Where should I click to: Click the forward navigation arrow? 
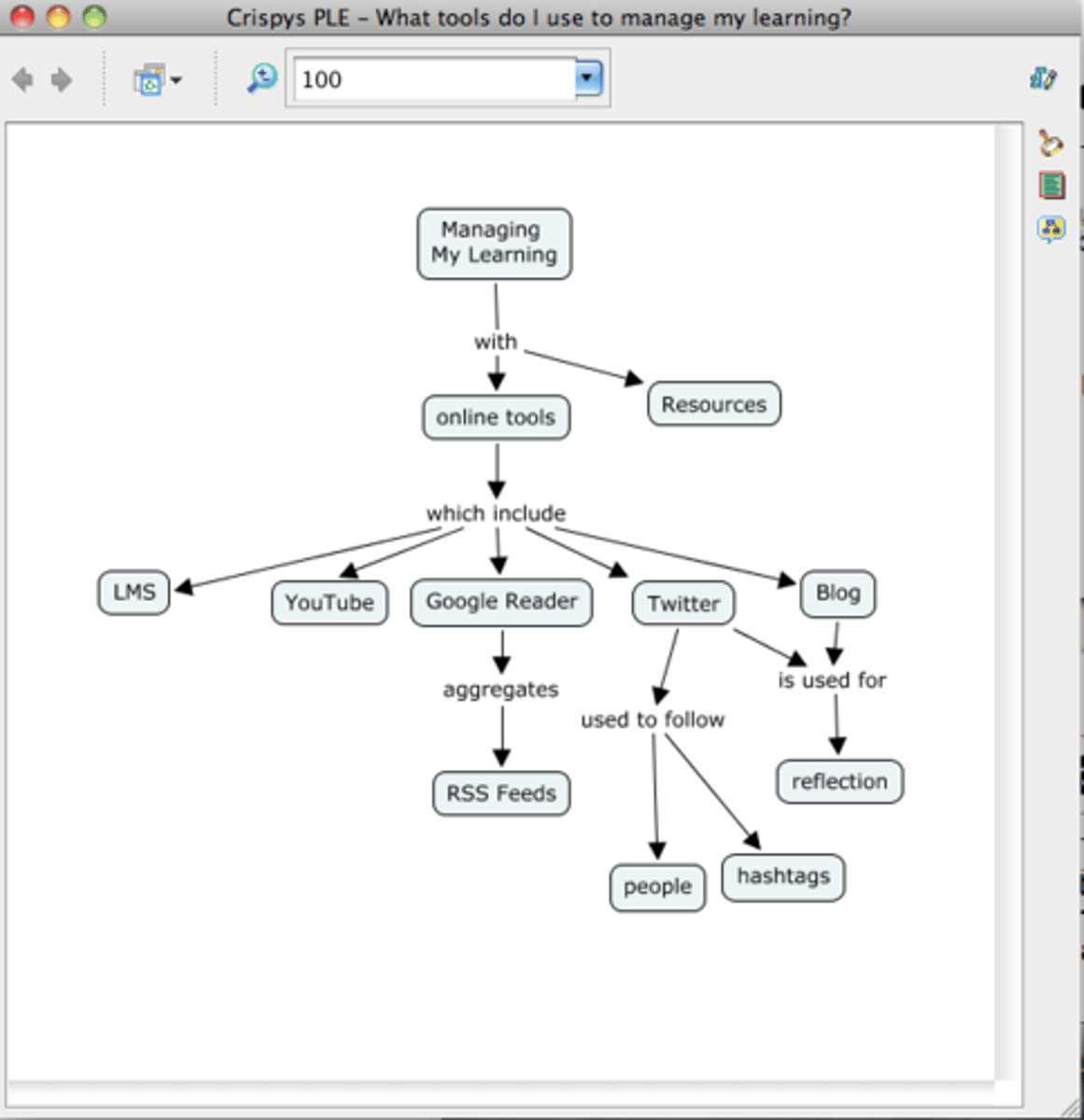[x=62, y=80]
